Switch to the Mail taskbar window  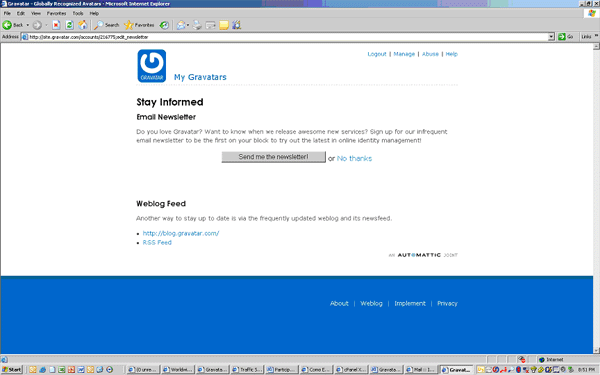click(420, 370)
